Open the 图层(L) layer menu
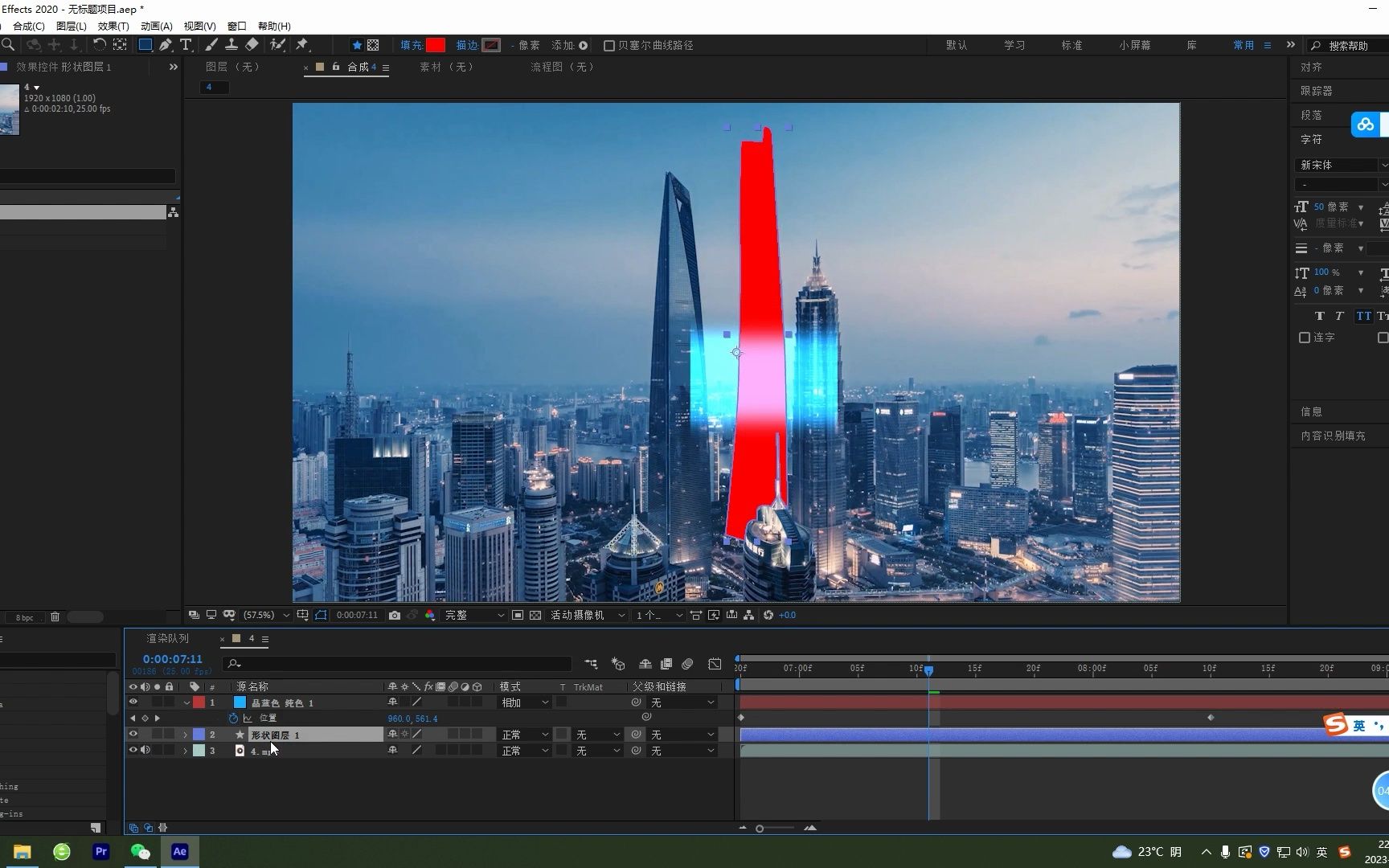 click(72, 27)
